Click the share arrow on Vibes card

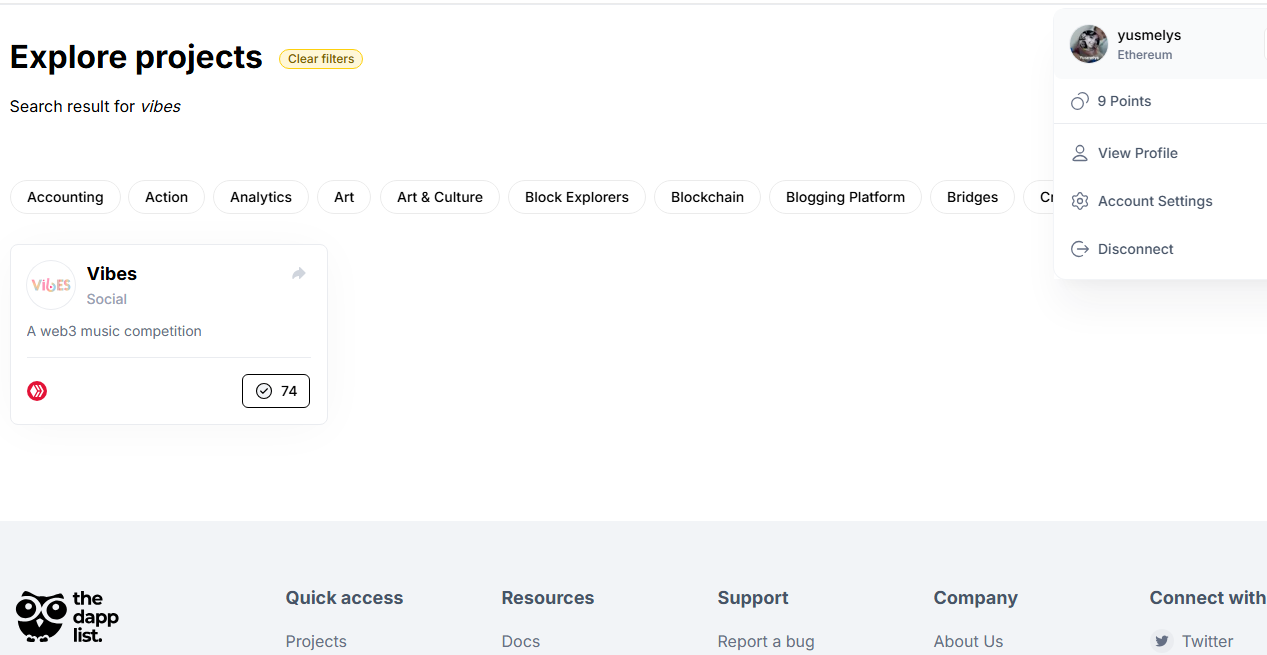coord(298,273)
